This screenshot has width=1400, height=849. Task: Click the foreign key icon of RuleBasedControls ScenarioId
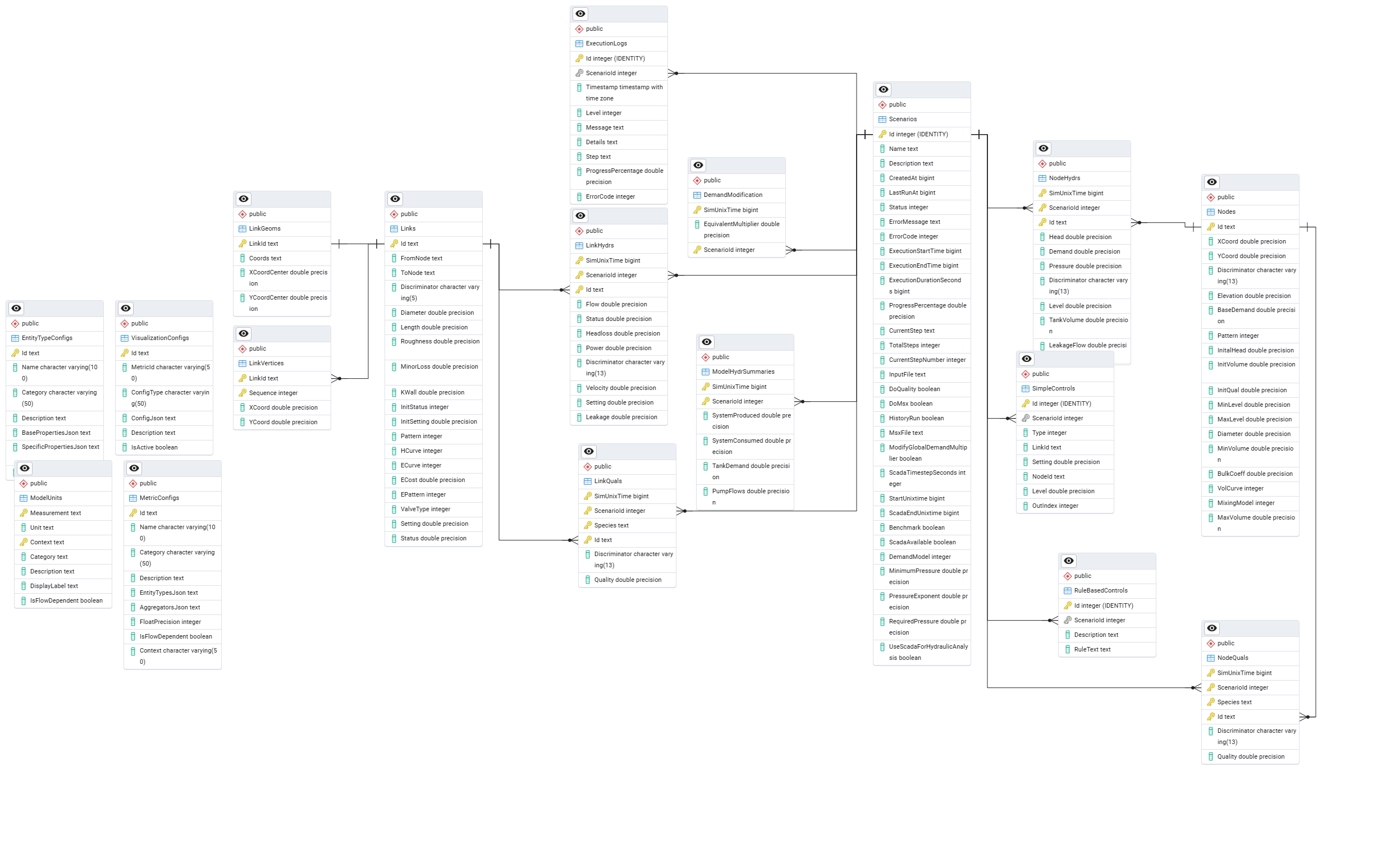[1068, 620]
